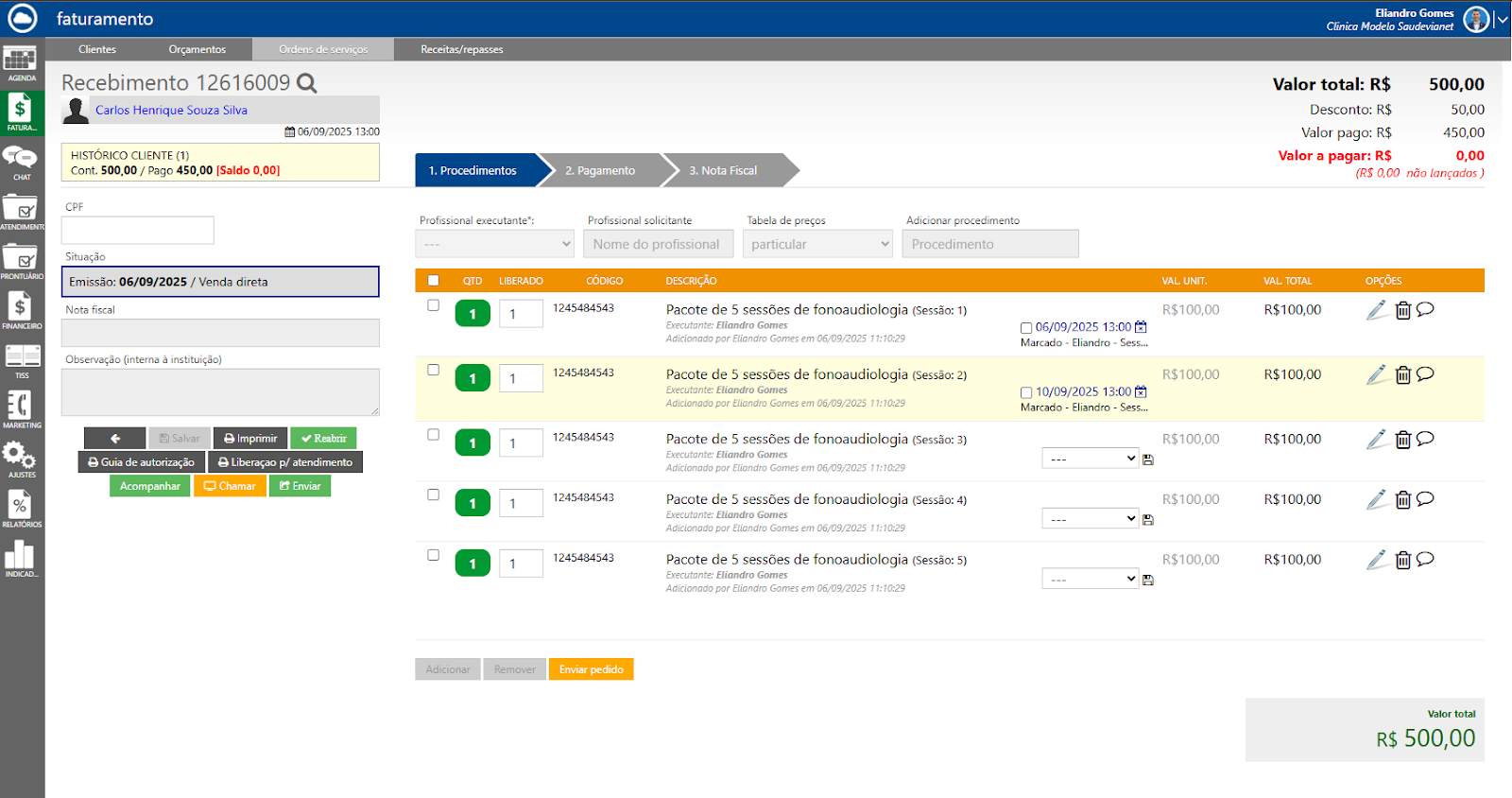The image size is (1512, 798).
Task: Open the Indicadores chart icon
Action: [x=21, y=559]
